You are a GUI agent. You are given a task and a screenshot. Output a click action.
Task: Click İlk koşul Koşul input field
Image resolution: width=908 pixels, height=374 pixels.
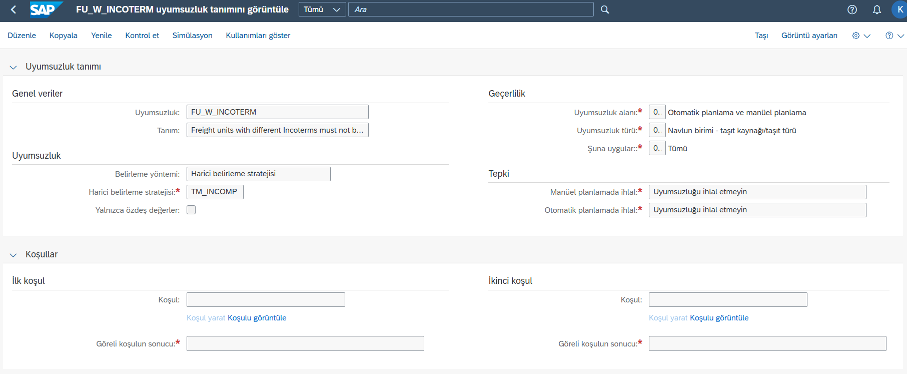tap(265, 299)
